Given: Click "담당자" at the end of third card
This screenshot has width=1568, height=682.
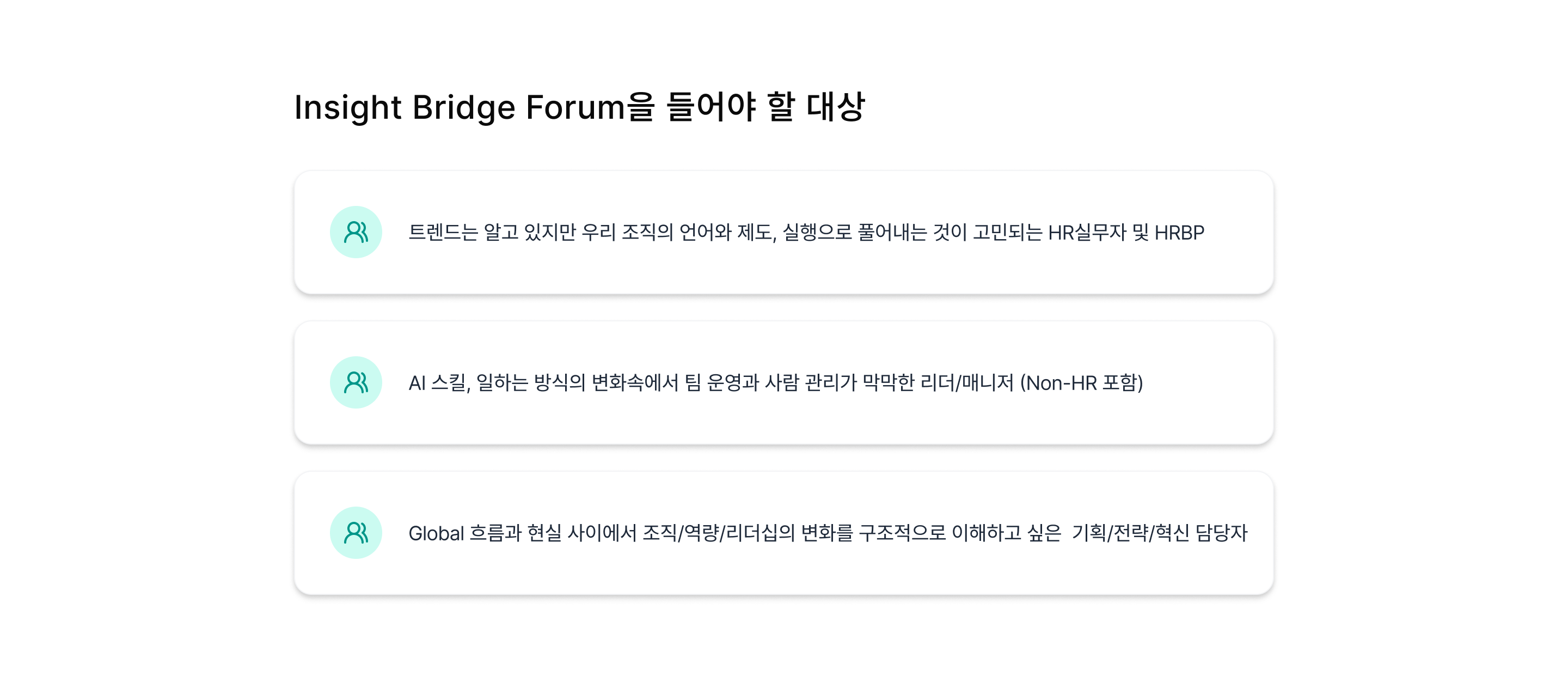Looking at the screenshot, I should tap(1221, 533).
